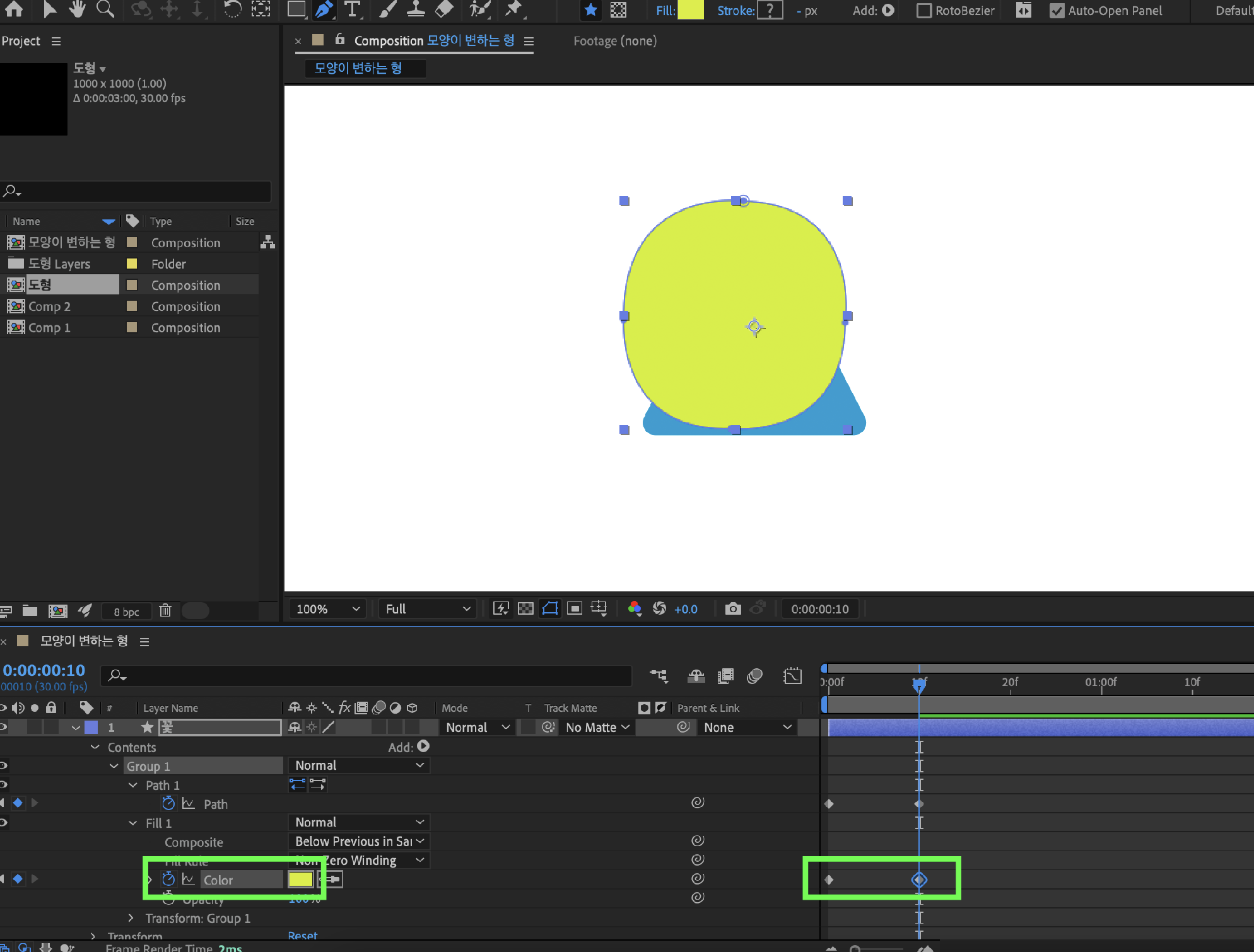The image size is (1254, 952).
Task: Collapse the Contents group
Action: [x=95, y=747]
